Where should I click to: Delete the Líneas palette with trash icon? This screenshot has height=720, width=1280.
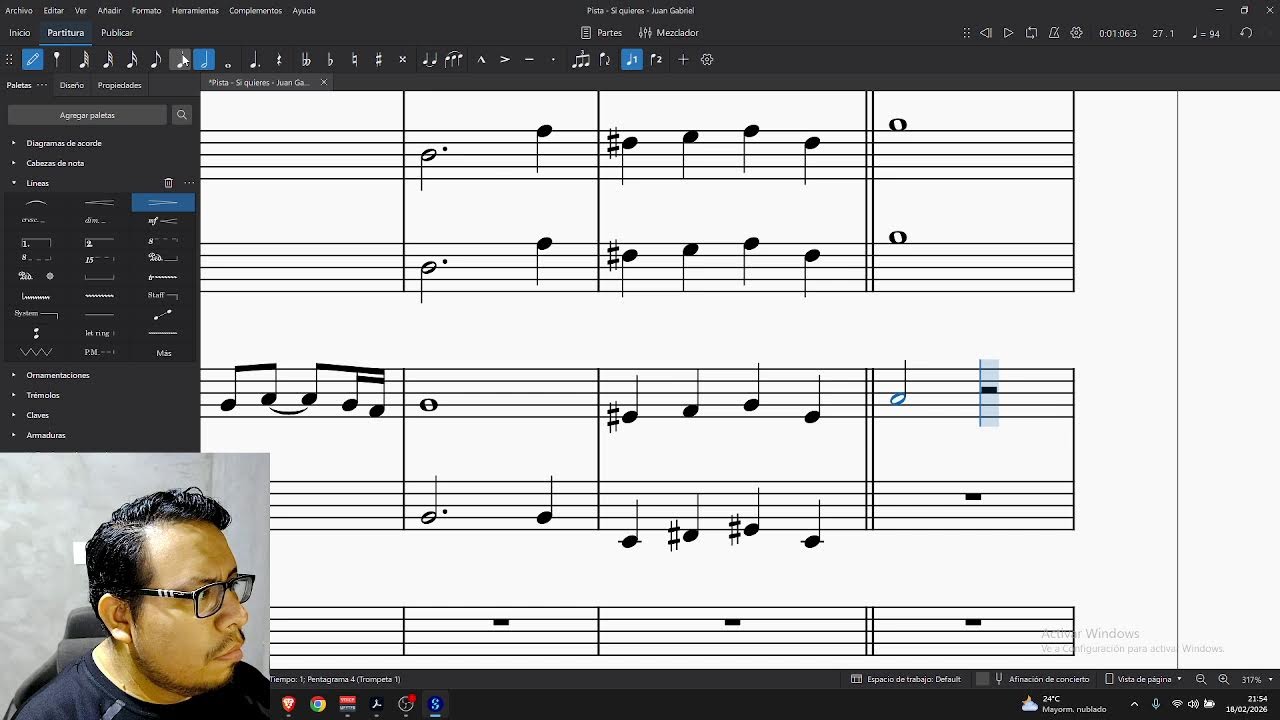coord(168,183)
